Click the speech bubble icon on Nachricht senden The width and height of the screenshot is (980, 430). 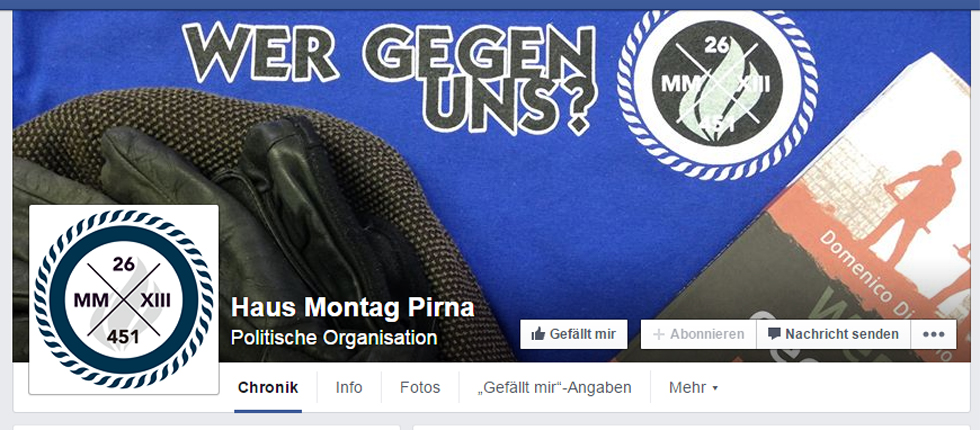774,334
